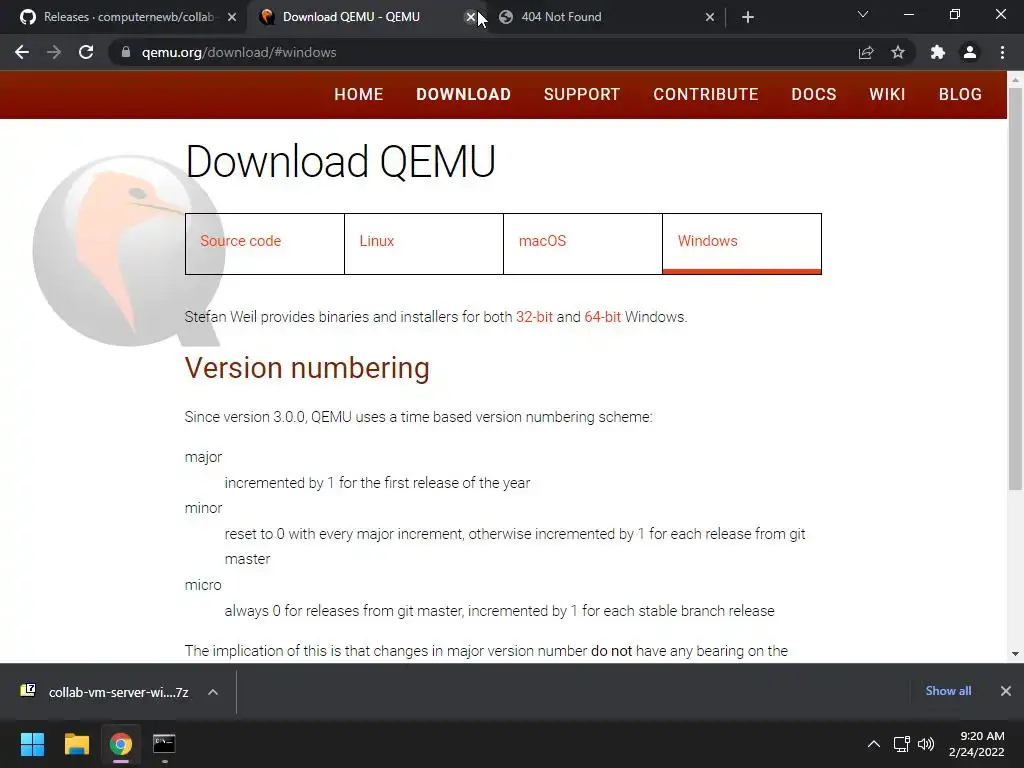1024x768 pixels.
Task: Open SUPPORT in the QEMU navigation
Action: (582, 94)
